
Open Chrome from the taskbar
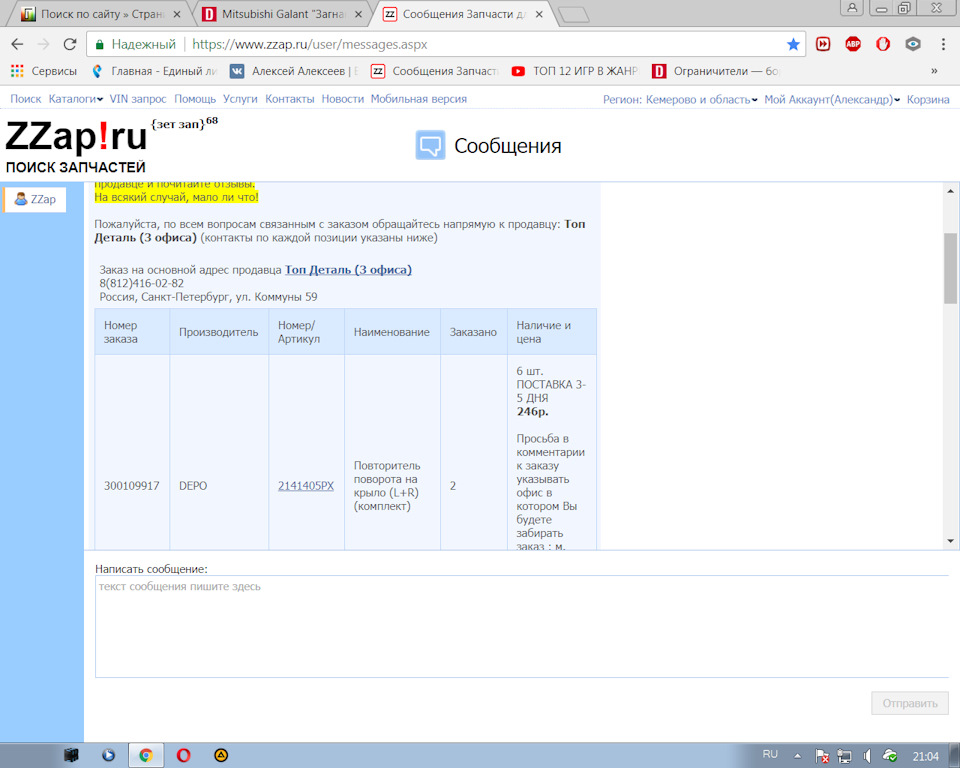146,755
